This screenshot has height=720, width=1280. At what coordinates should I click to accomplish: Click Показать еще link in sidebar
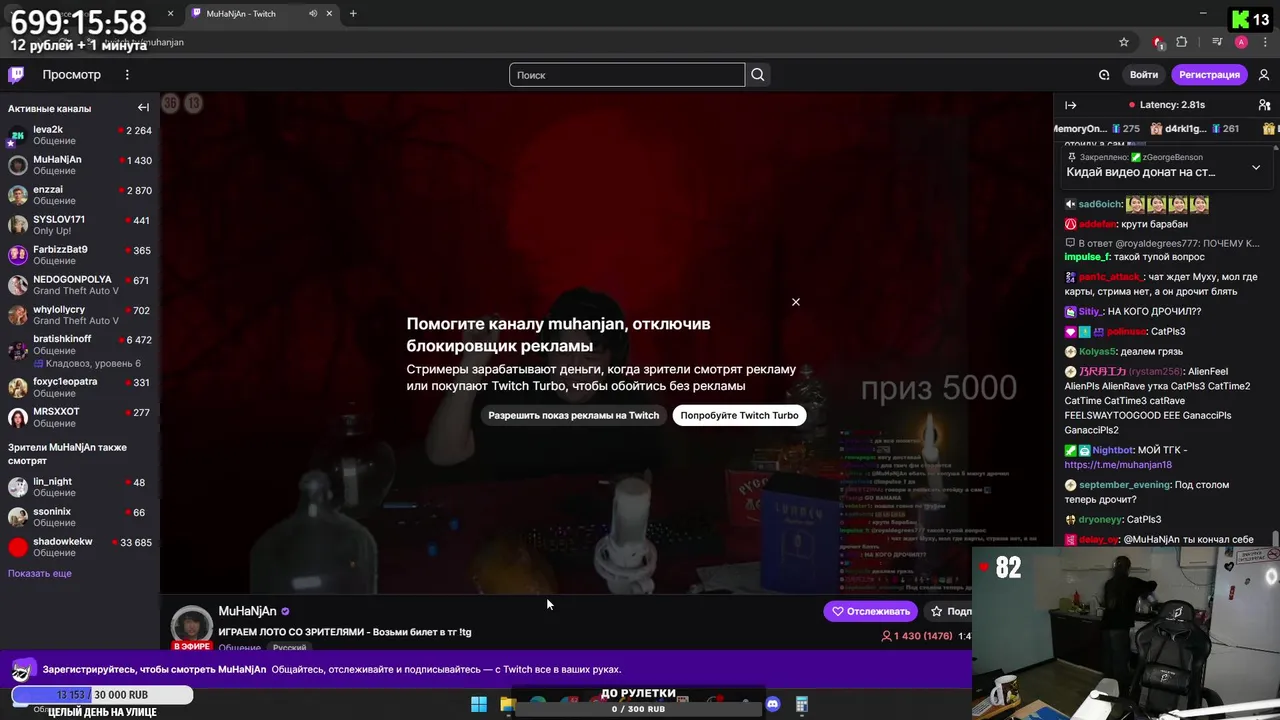point(40,574)
